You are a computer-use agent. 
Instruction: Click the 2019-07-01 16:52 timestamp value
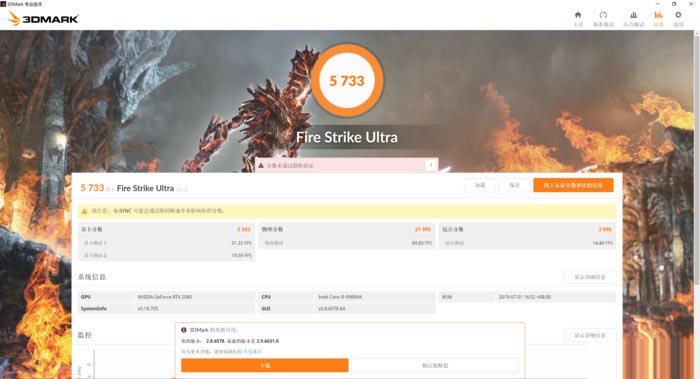[525, 297]
